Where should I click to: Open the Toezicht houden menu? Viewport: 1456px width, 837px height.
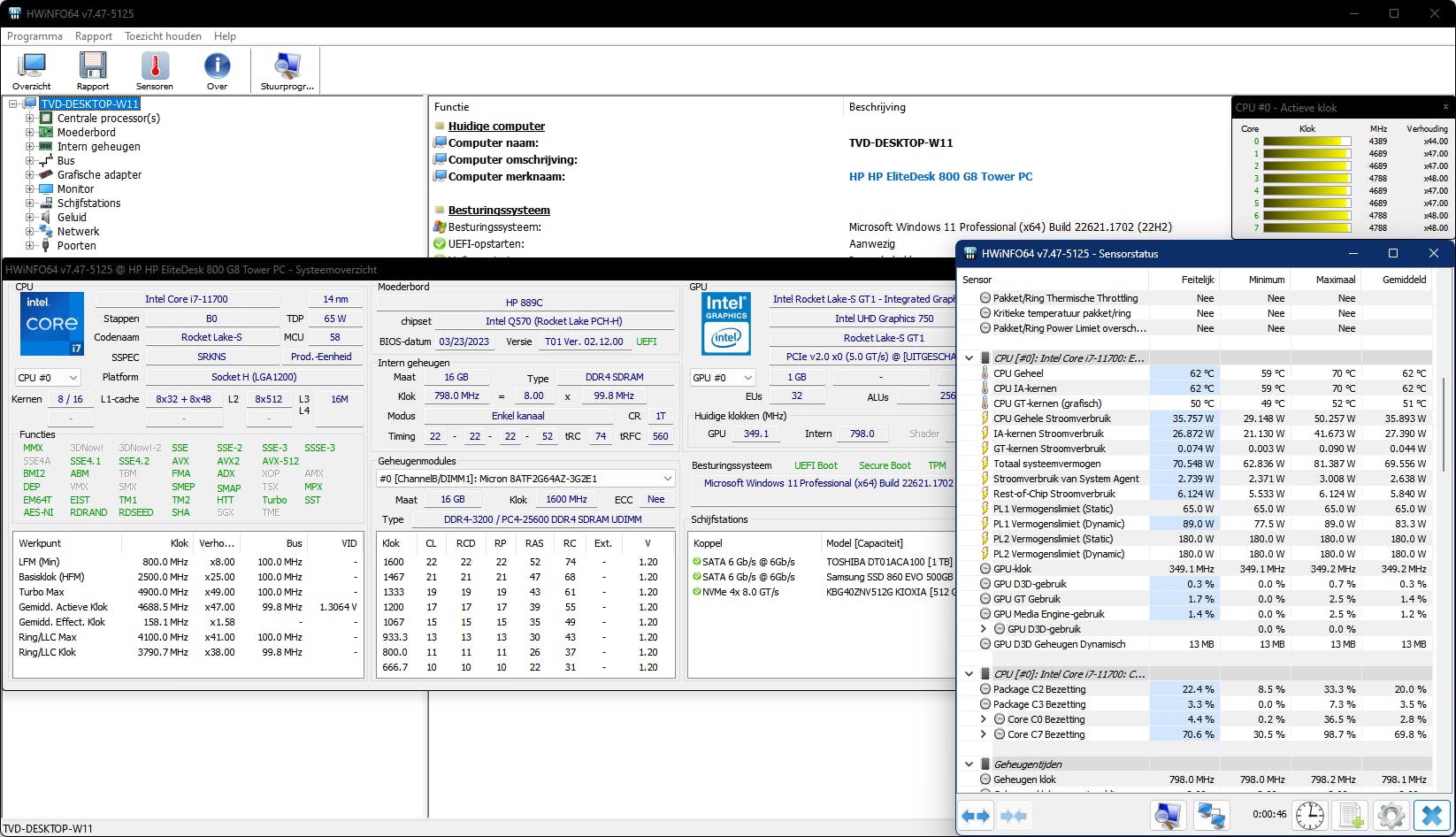pos(163,36)
